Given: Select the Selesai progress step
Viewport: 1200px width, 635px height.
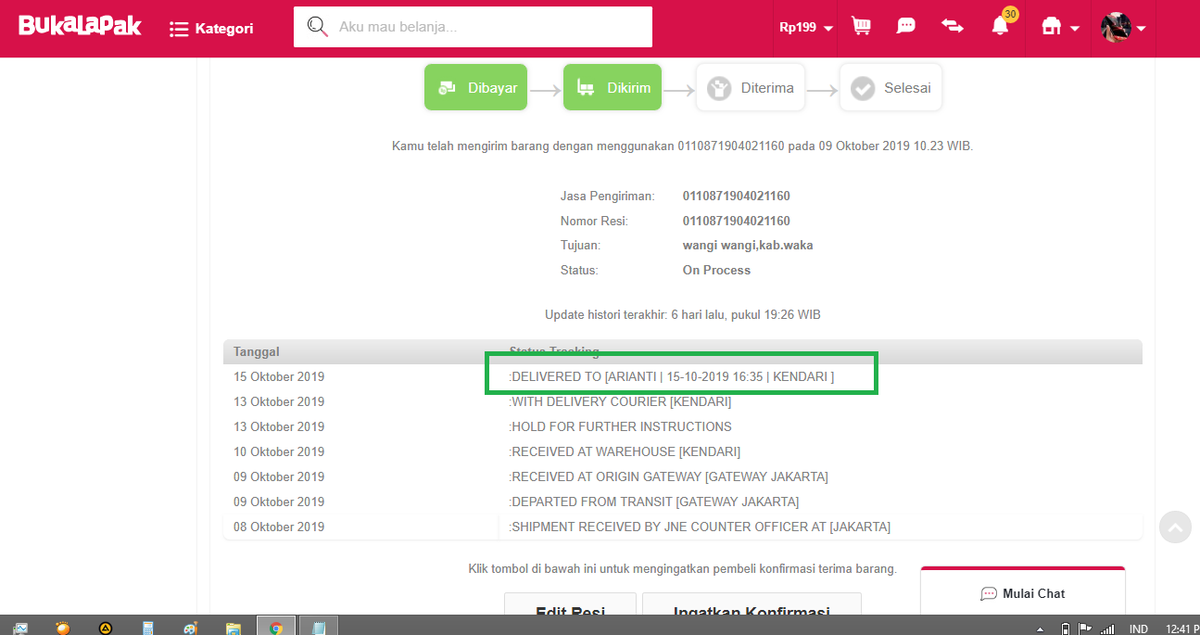Looking at the screenshot, I should coord(891,88).
